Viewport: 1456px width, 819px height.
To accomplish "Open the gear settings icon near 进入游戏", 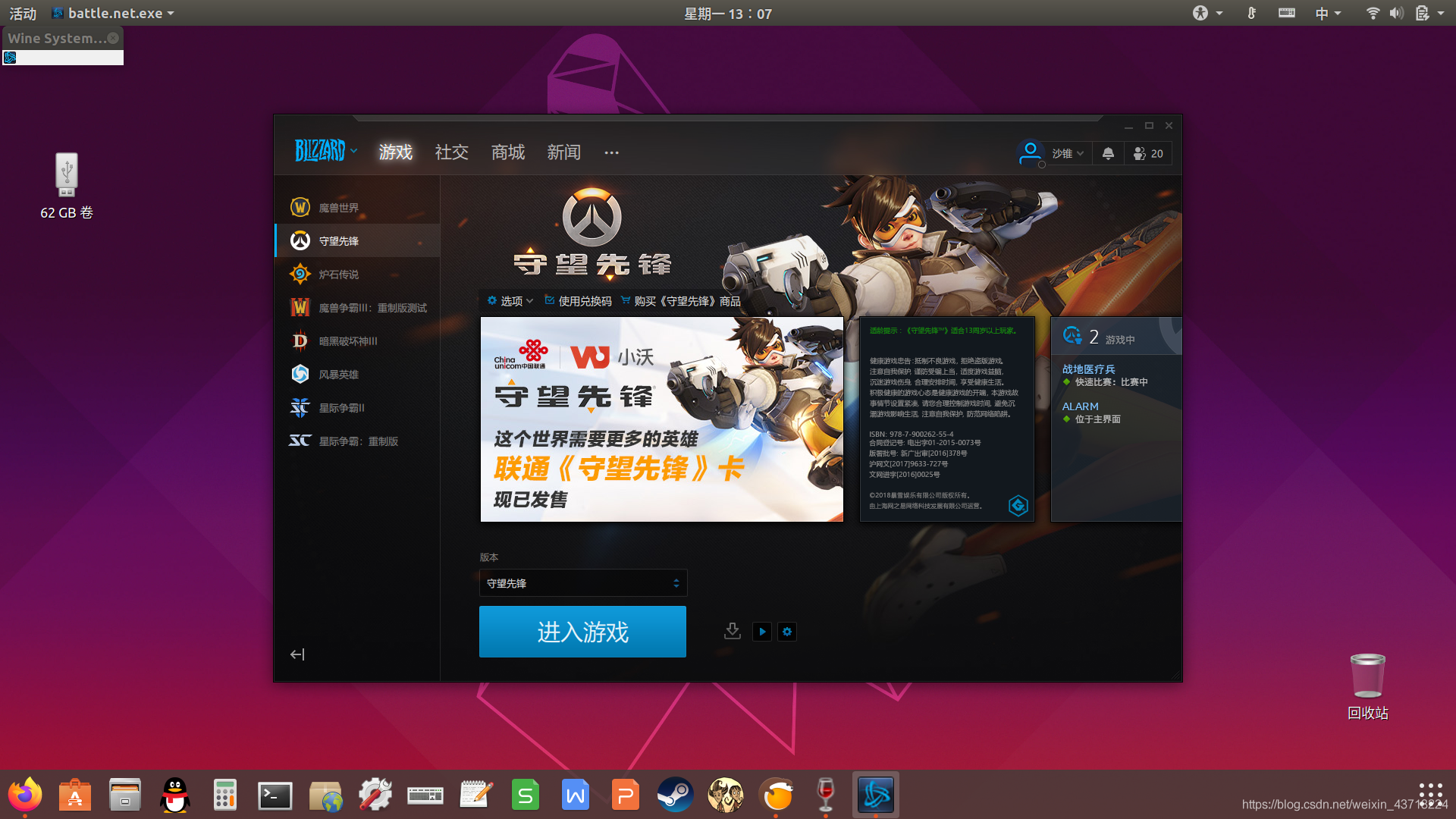I will pyautogui.click(x=787, y=632).
